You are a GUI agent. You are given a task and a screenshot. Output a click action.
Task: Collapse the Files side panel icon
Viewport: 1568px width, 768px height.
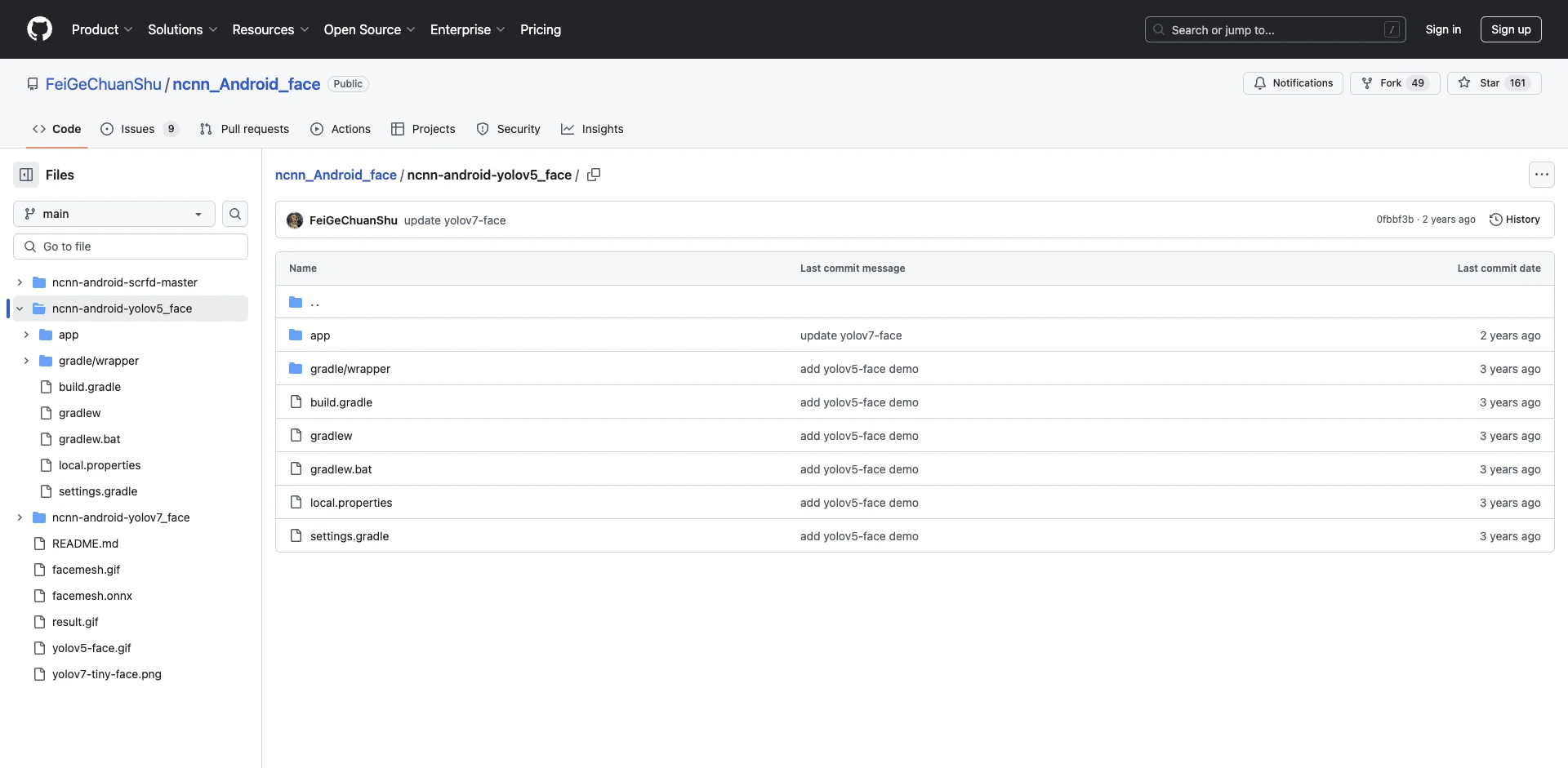(26, 175)
